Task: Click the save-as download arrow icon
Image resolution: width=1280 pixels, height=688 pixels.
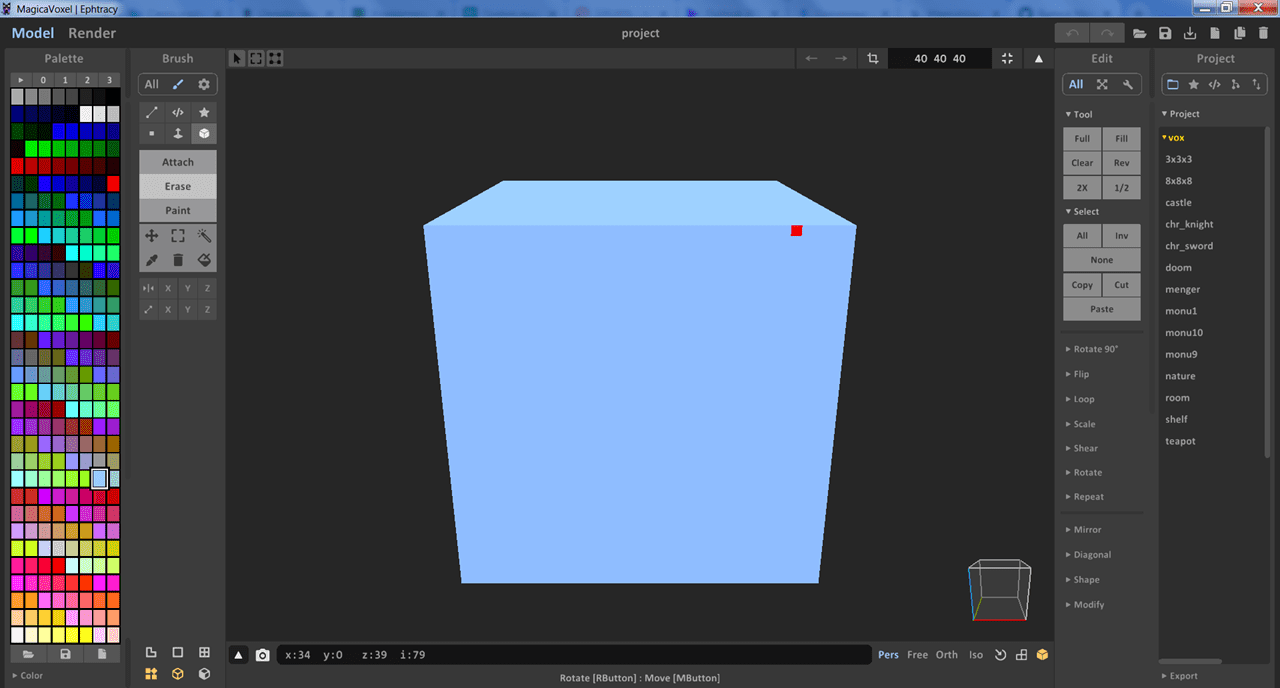Action: click(x=1190, y=33)
